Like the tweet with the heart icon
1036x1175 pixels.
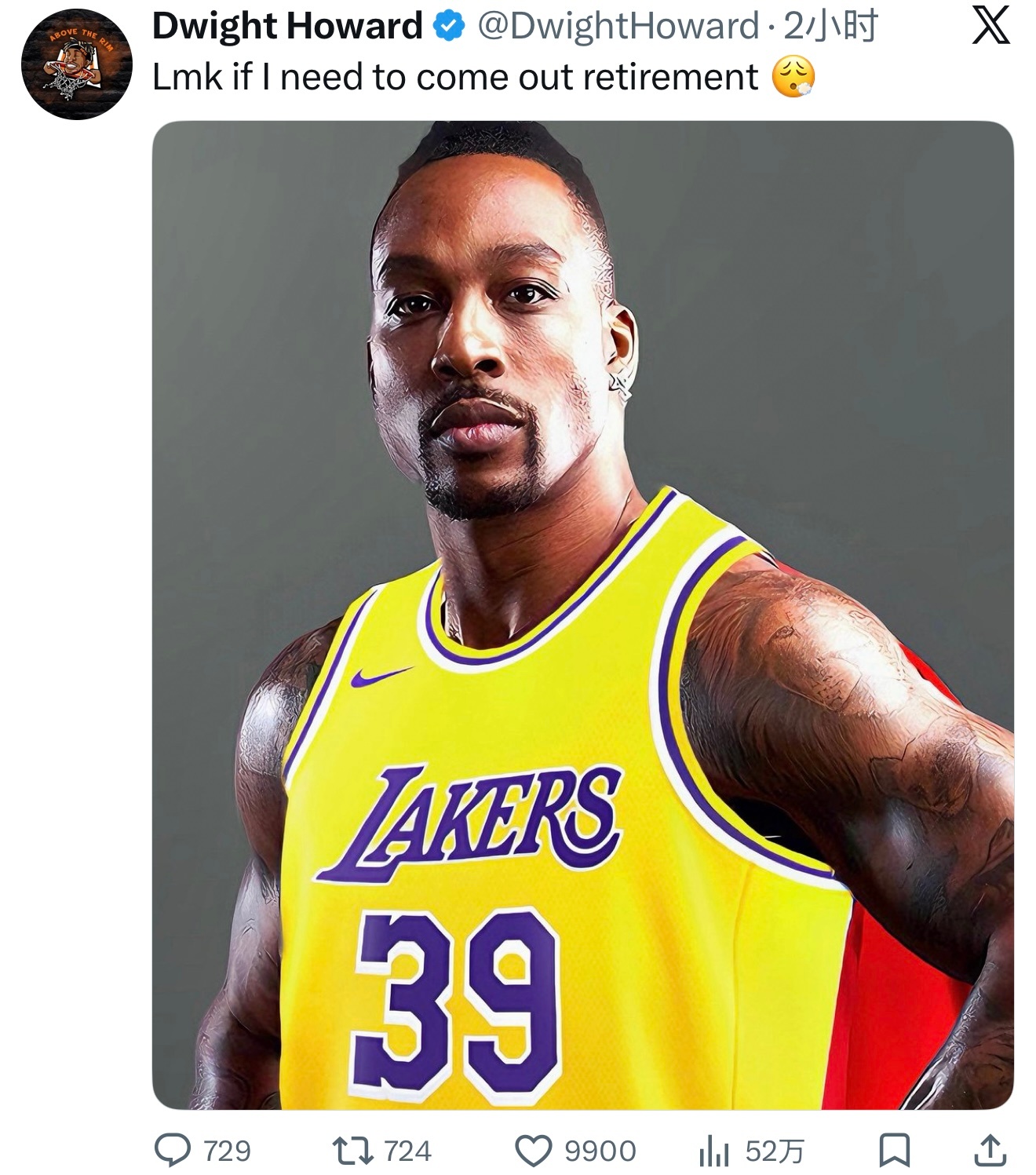[533, 1150]
